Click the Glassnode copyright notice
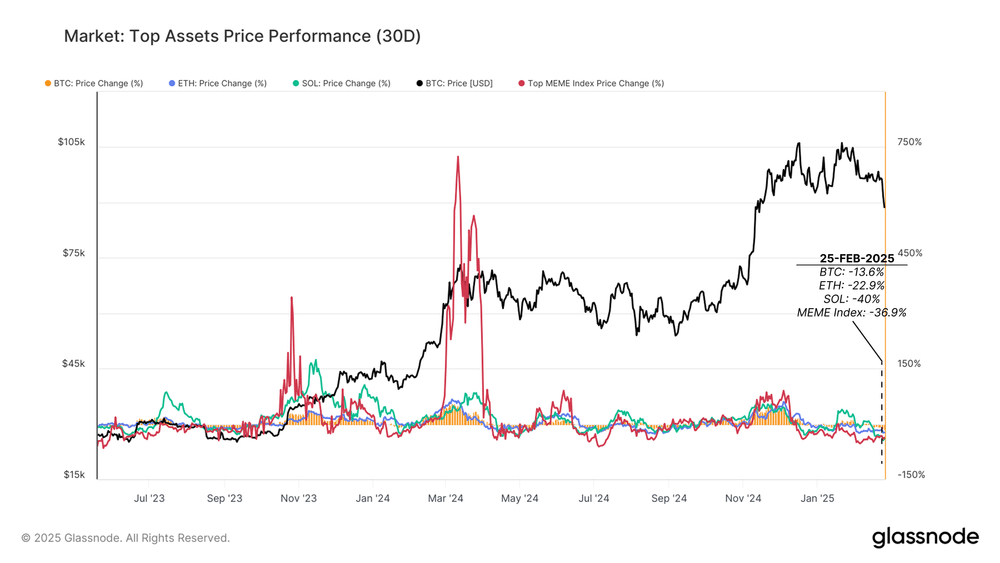The height and width of the screenshot is (563, 1000). pos(126,538)
